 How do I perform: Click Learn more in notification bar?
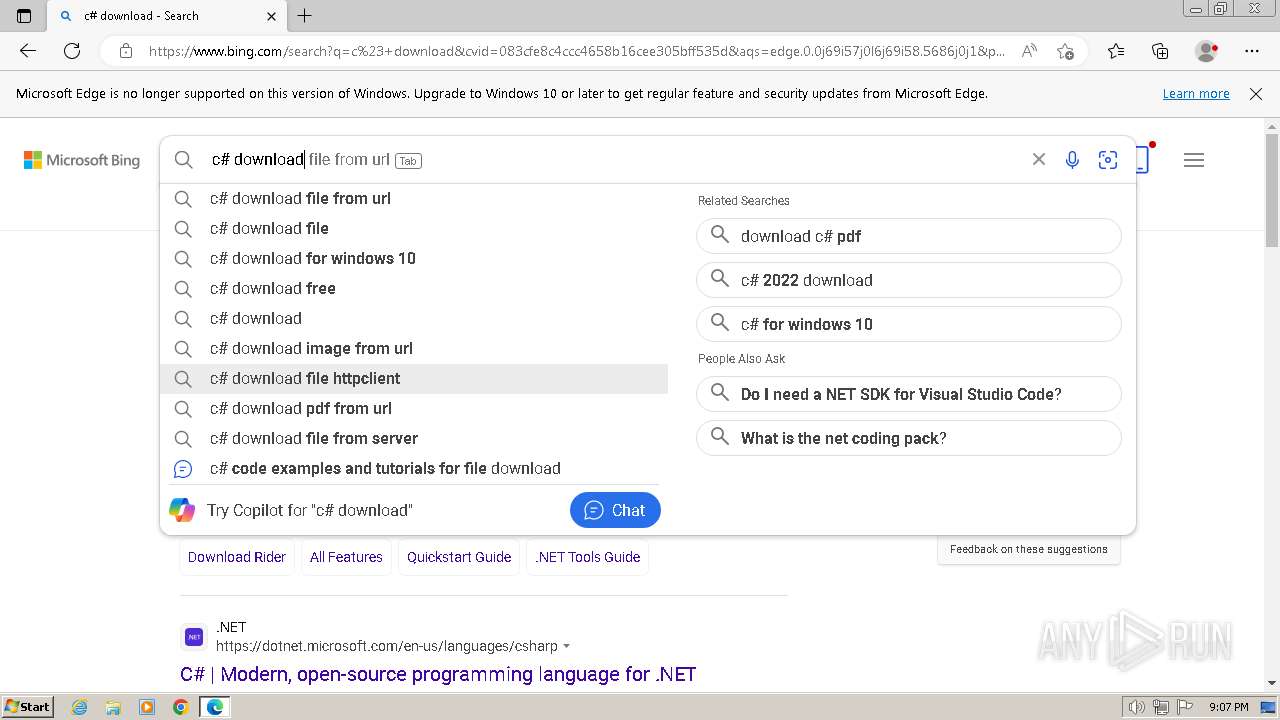pos(1196,94)
